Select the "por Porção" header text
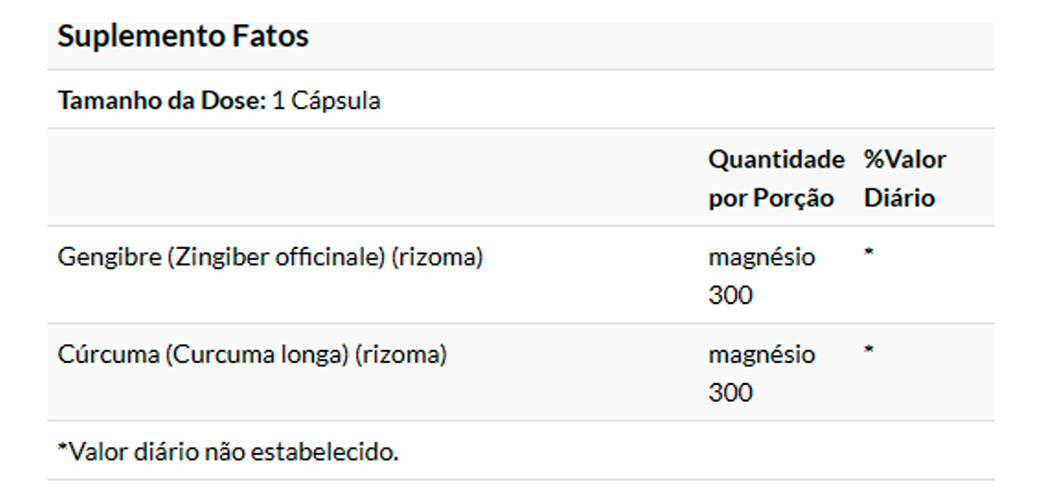 tap(771, 198)
